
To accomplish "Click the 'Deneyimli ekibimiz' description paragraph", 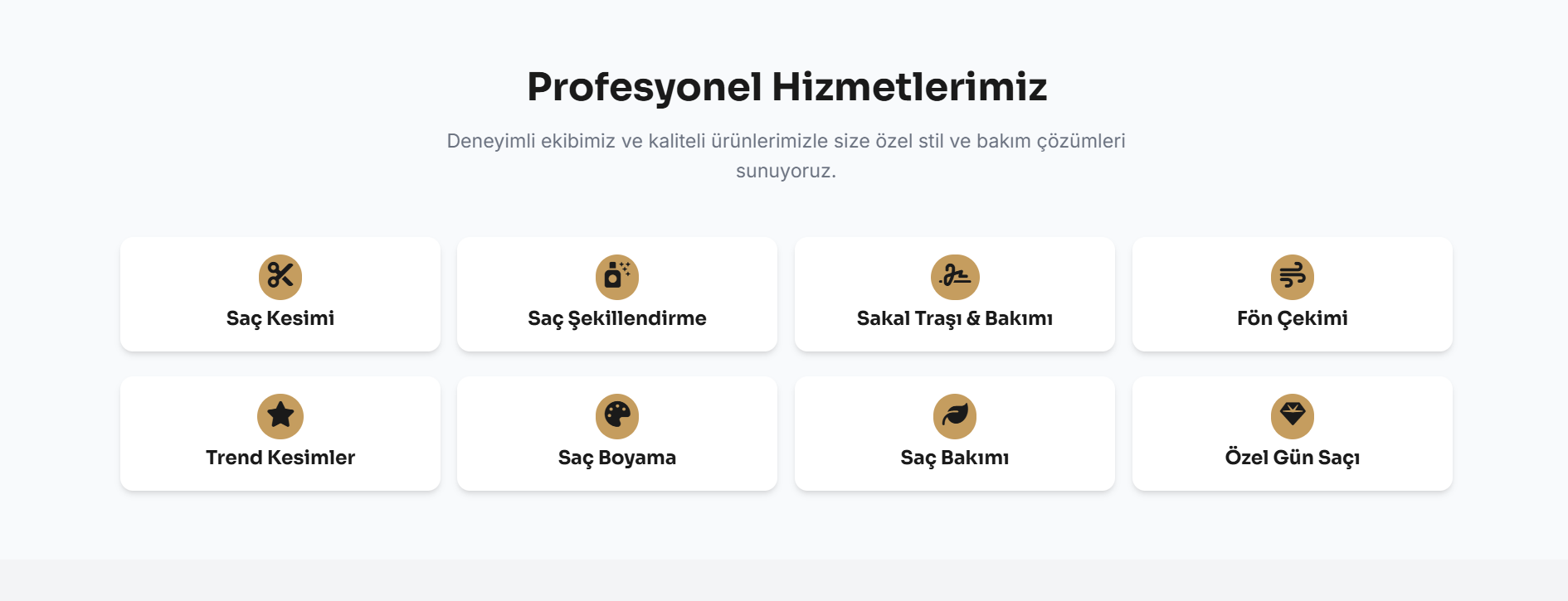I will (x=786, y=142).
